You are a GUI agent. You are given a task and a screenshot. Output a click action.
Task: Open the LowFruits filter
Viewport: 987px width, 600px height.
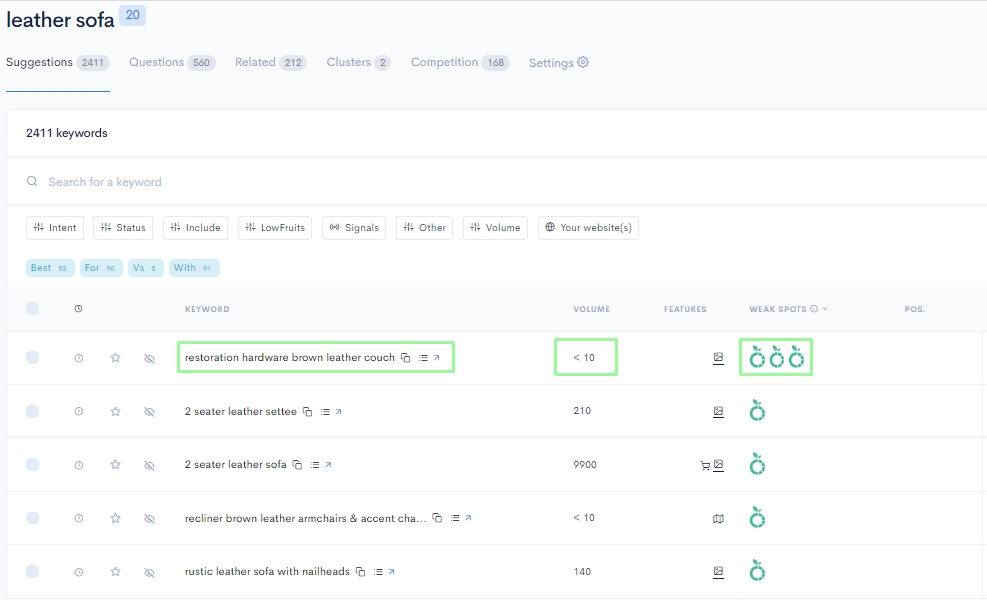(275, 228)
